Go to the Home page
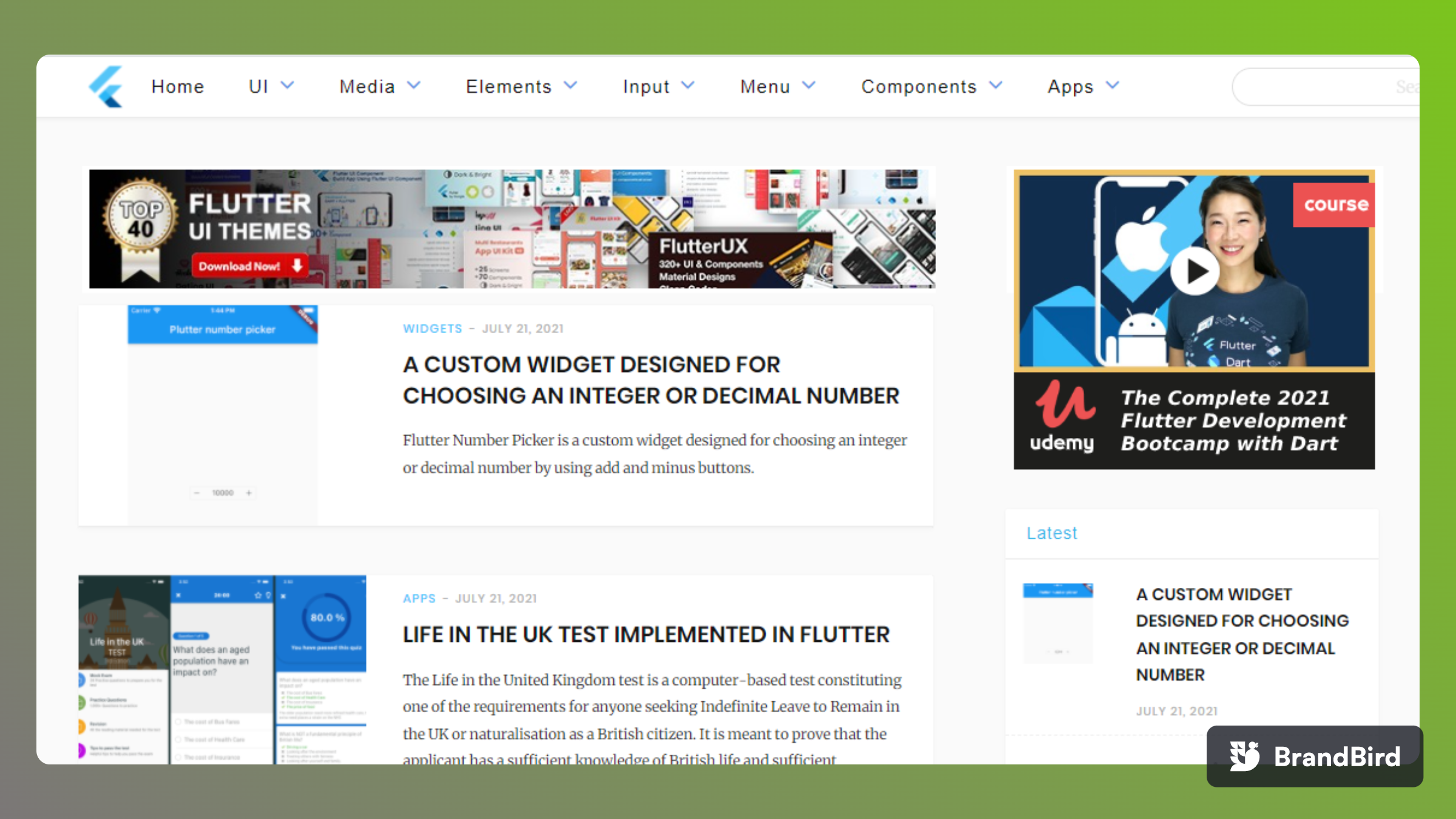 pos(178,87)
